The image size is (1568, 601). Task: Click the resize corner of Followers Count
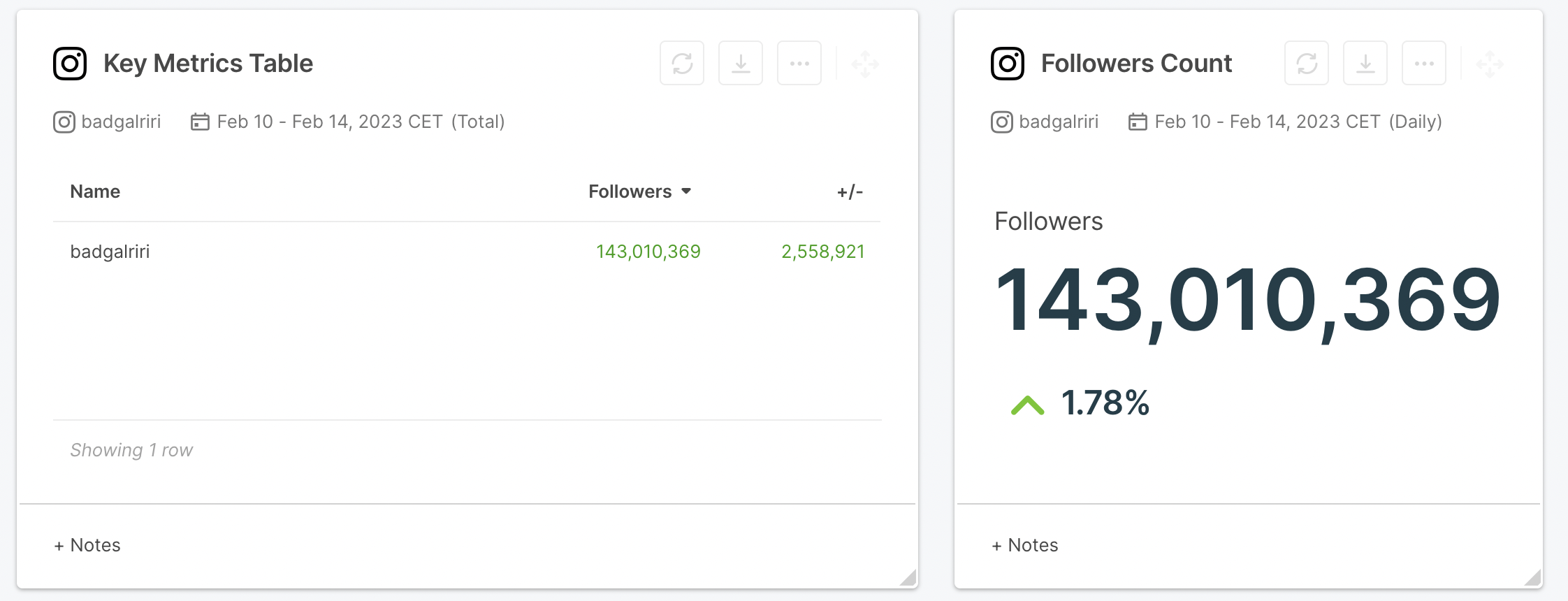point(1532,577)
